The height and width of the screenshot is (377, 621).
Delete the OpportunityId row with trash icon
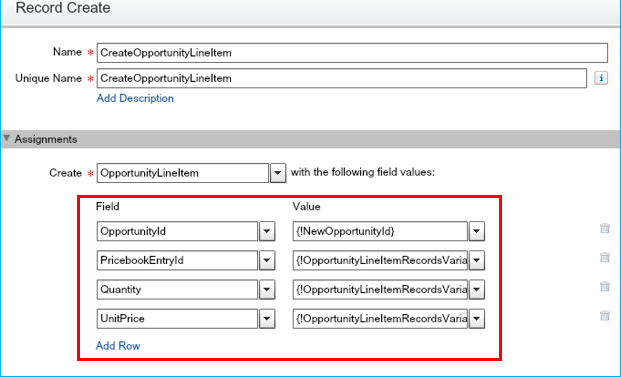click(x=605, y=228)
